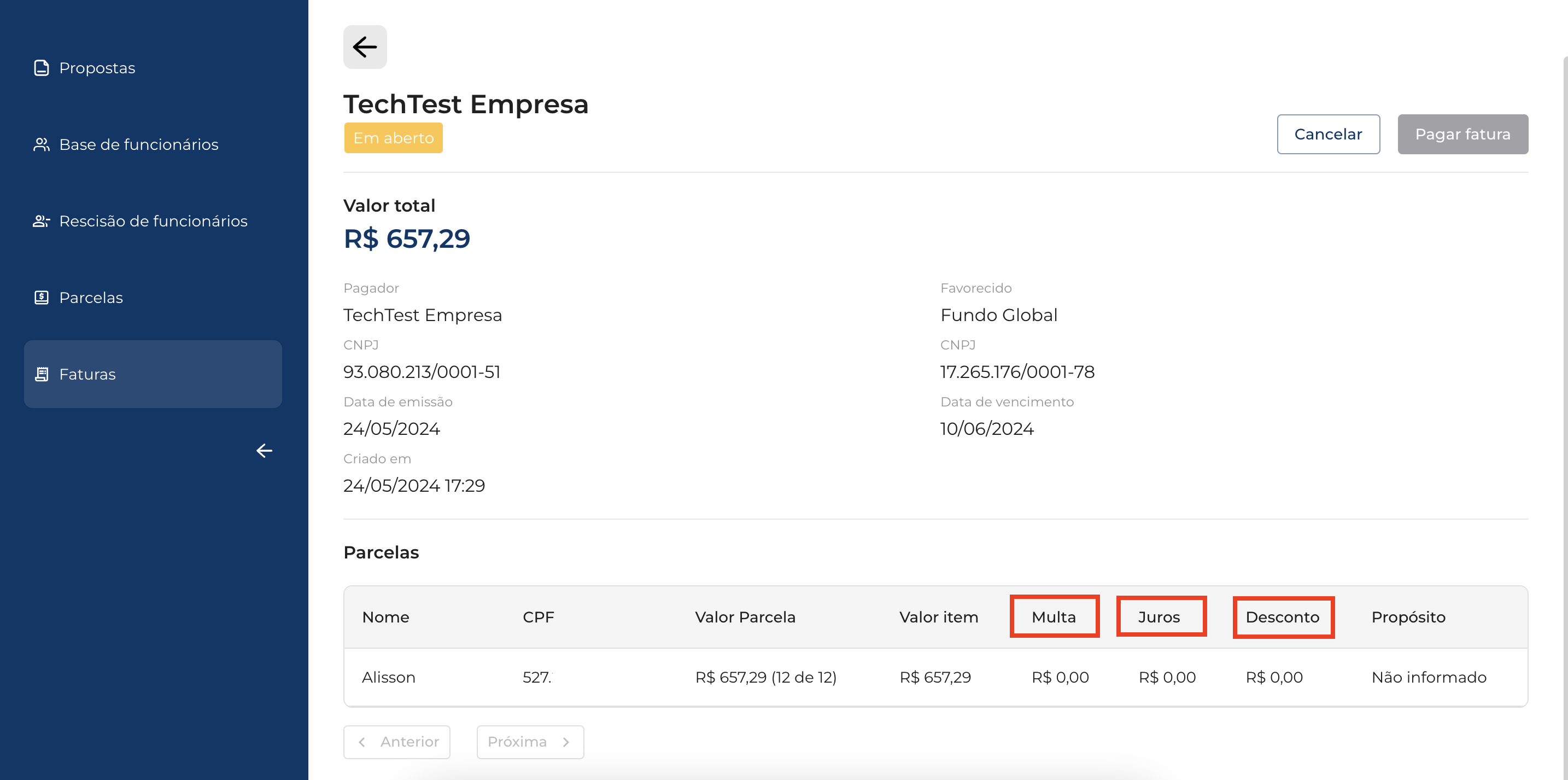
Task: Click the Multa column header
Action: point(1054,617)
